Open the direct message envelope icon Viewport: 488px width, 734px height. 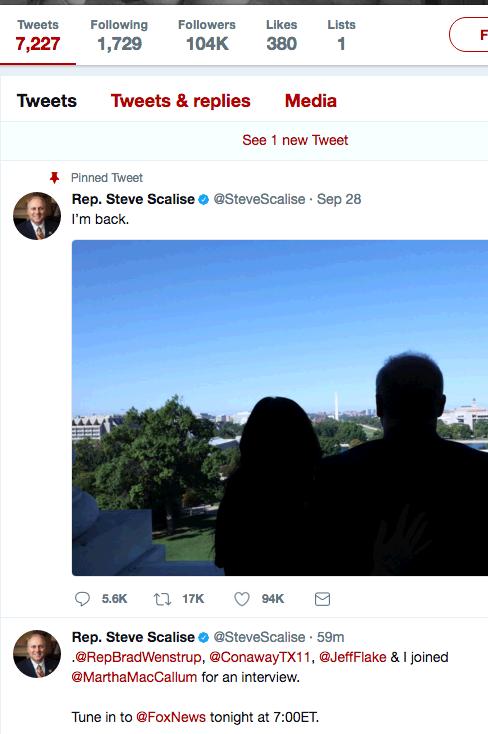[x=322, y=599]
